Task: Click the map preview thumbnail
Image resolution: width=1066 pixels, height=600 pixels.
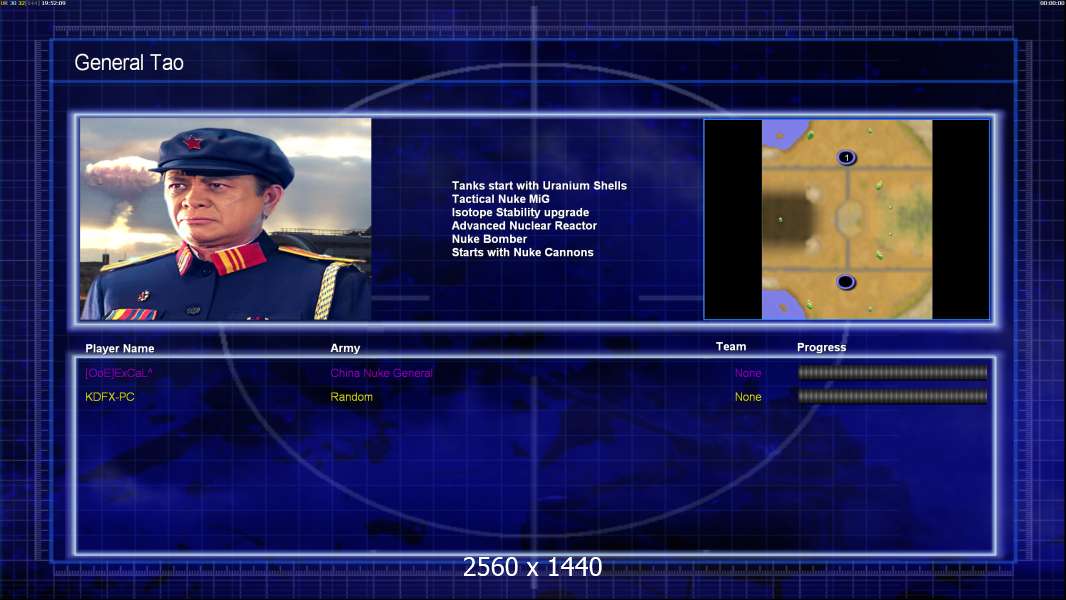Action: [x=847, y=219]
